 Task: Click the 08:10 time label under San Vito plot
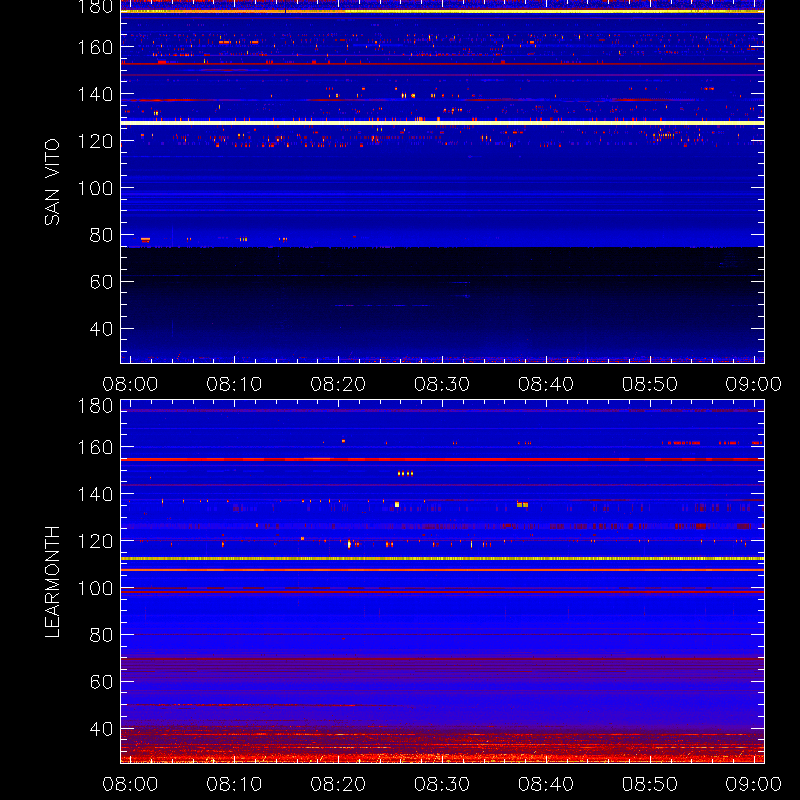click(234, 384)
